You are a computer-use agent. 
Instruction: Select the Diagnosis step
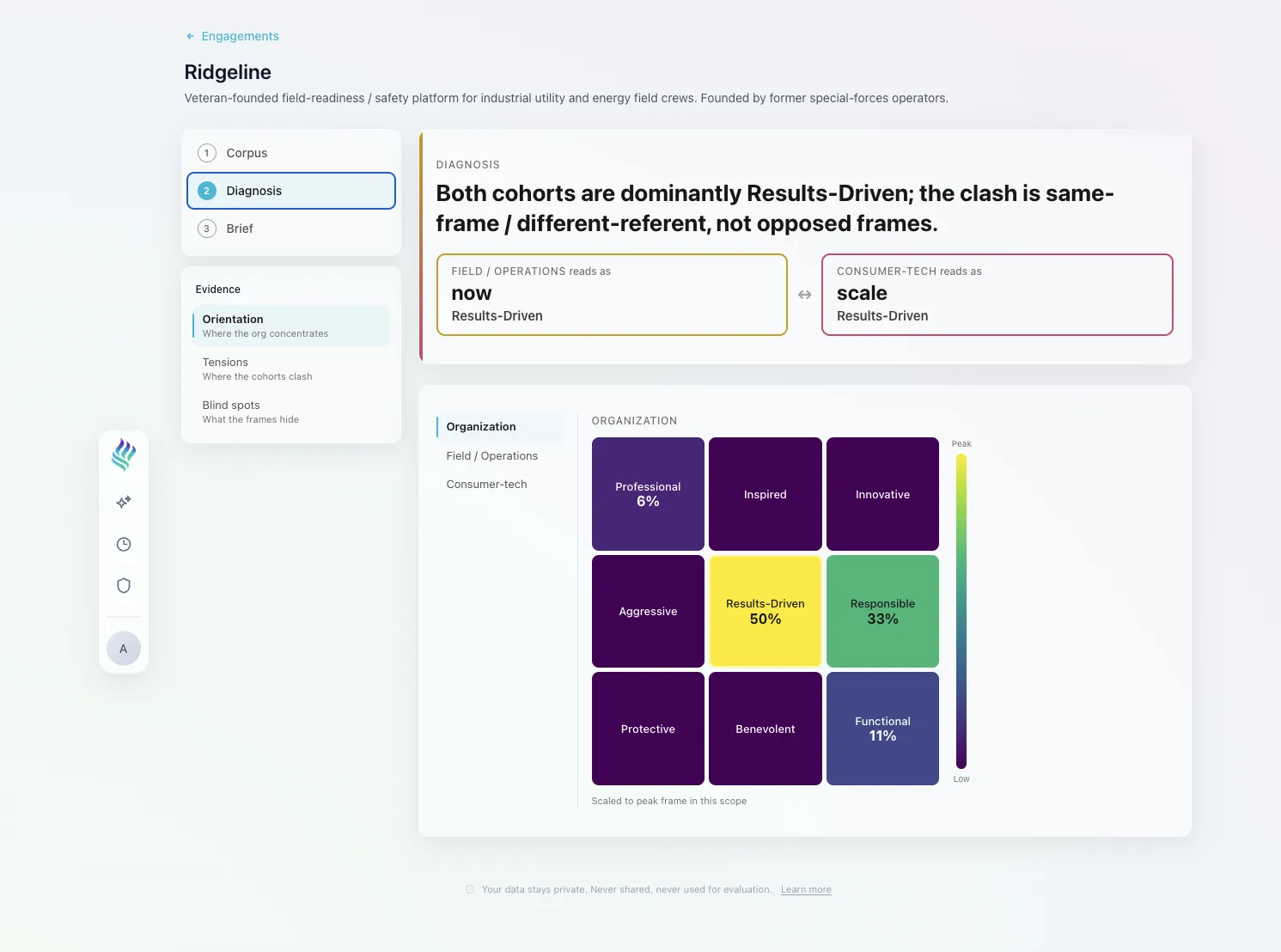point(291,191)
